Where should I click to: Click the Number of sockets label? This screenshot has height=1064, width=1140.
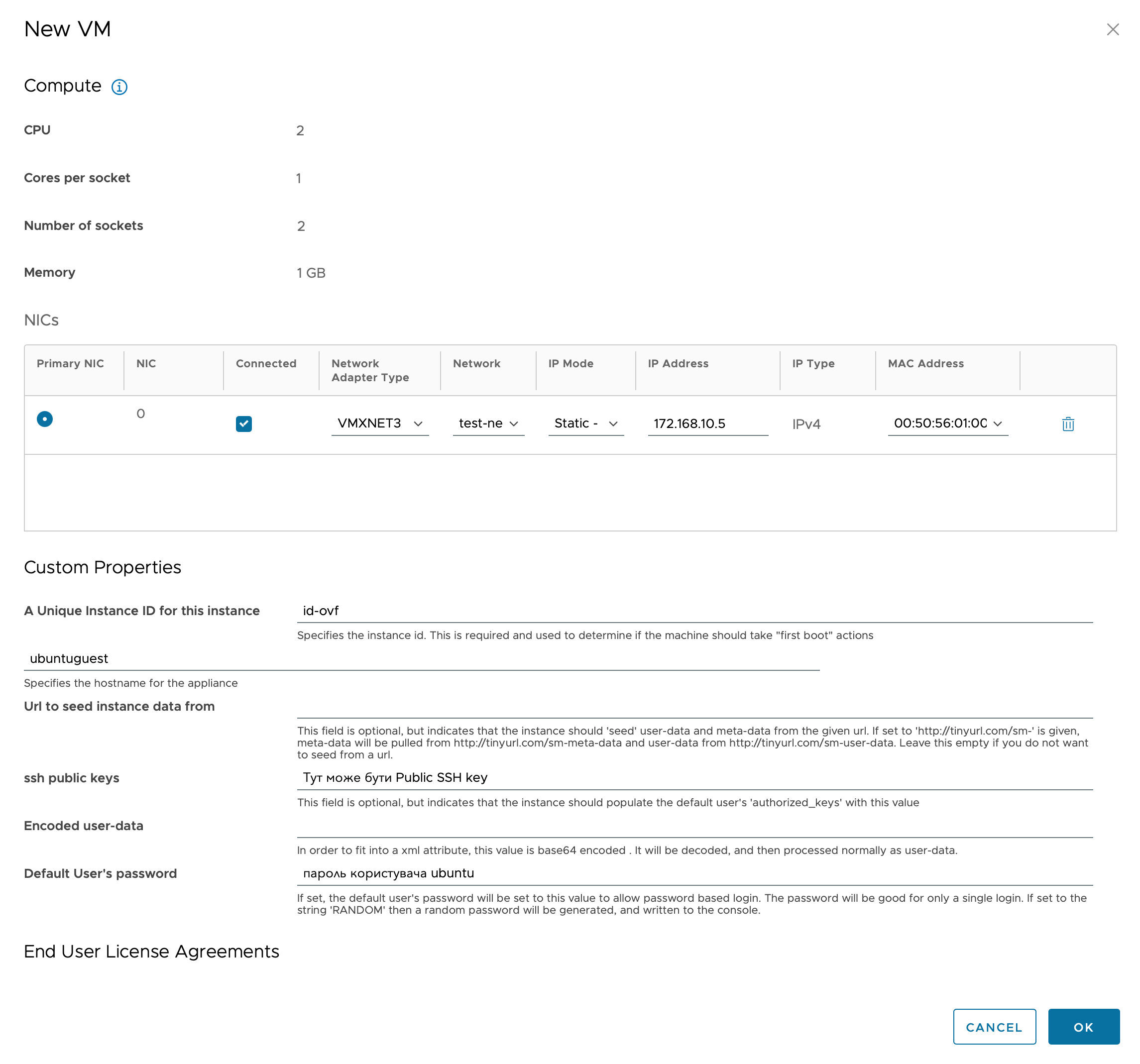point(84,225)
